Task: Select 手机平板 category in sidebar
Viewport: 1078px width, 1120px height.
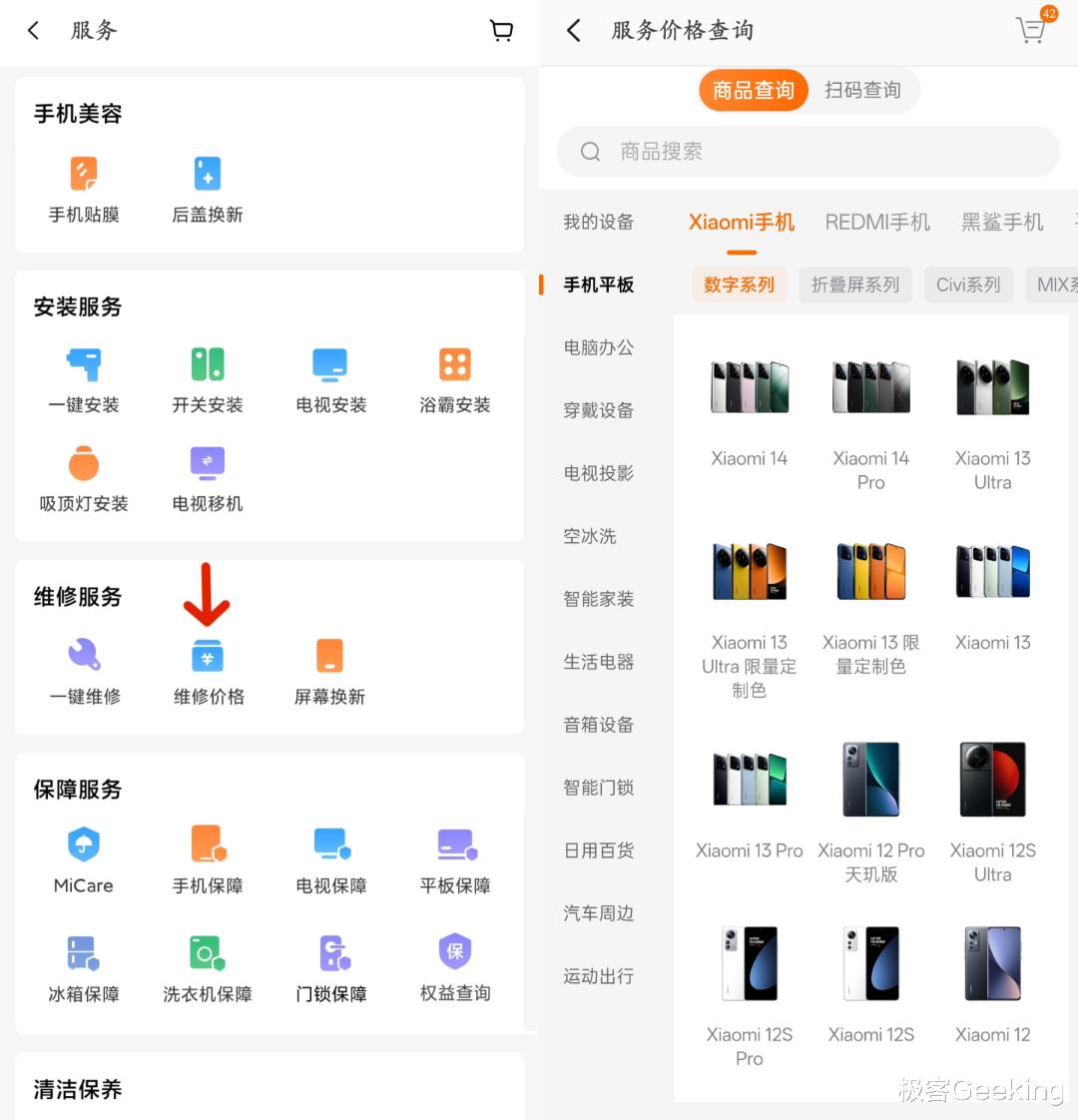Action: pyautogui.click(x=598, y=285)
